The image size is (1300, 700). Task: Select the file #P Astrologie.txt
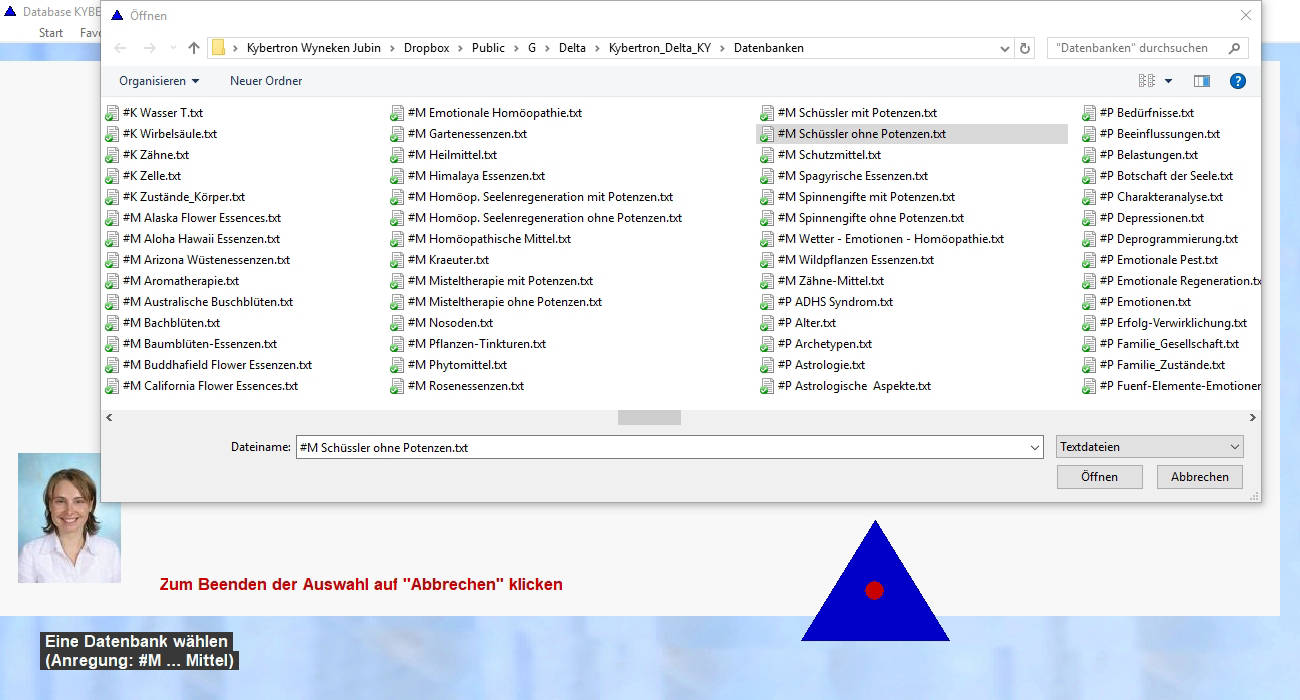click(x=828, y=365)
